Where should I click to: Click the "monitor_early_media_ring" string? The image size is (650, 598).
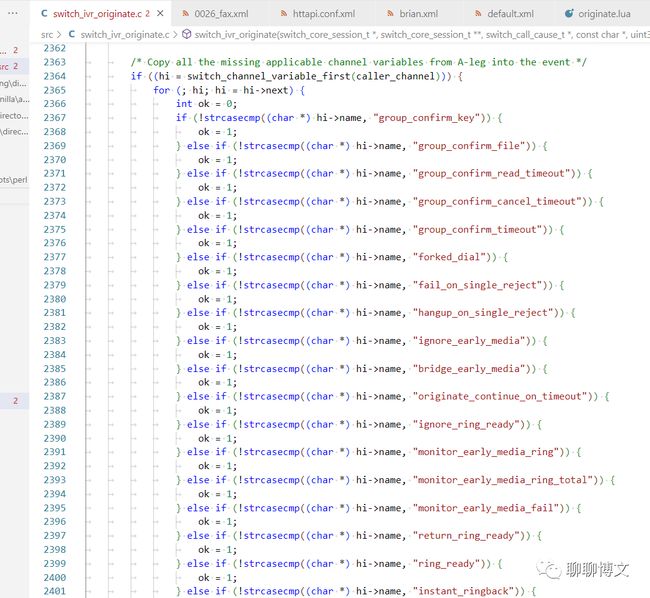[488, 452]
